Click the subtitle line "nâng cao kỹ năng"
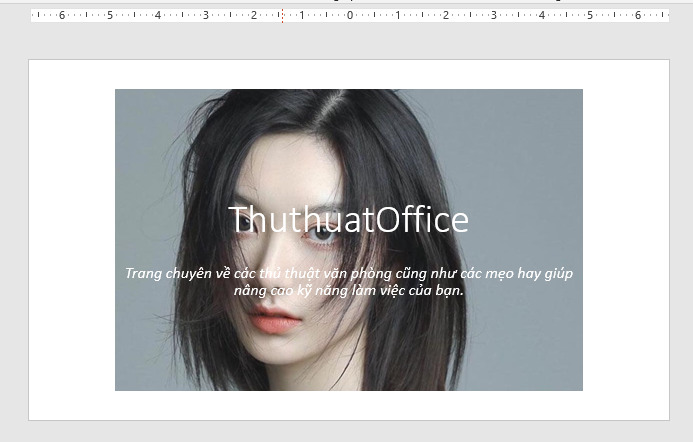 348,290
